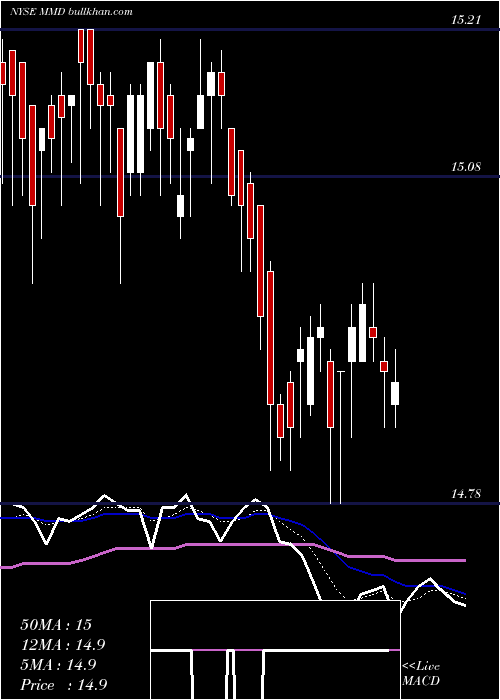Image resolution: width=500 pixels, height=700 pixels.
Task: Click the Price : 14.9 reading
Action: point(63,685)
